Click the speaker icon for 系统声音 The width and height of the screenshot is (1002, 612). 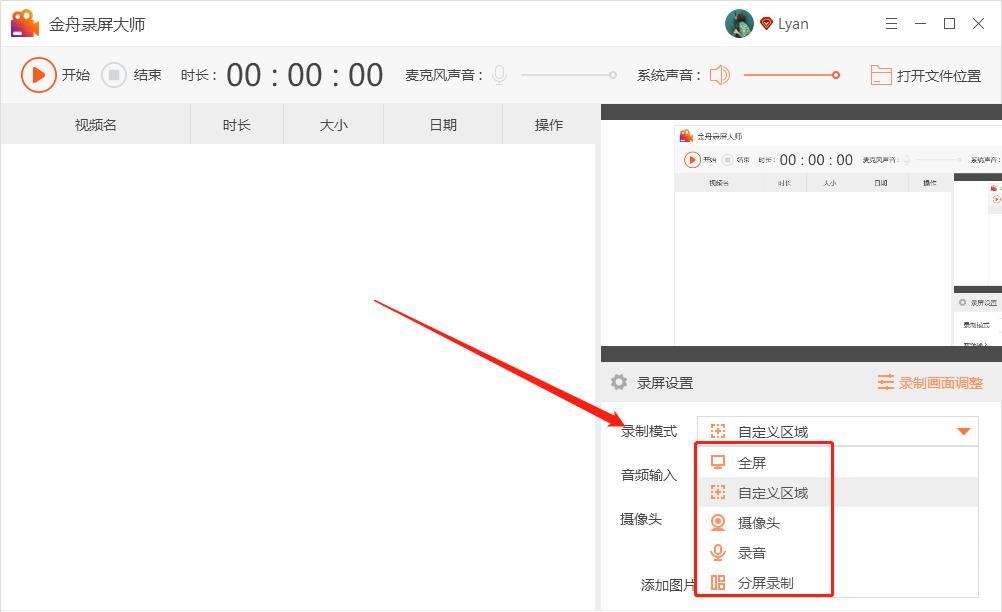coord(719,75)
